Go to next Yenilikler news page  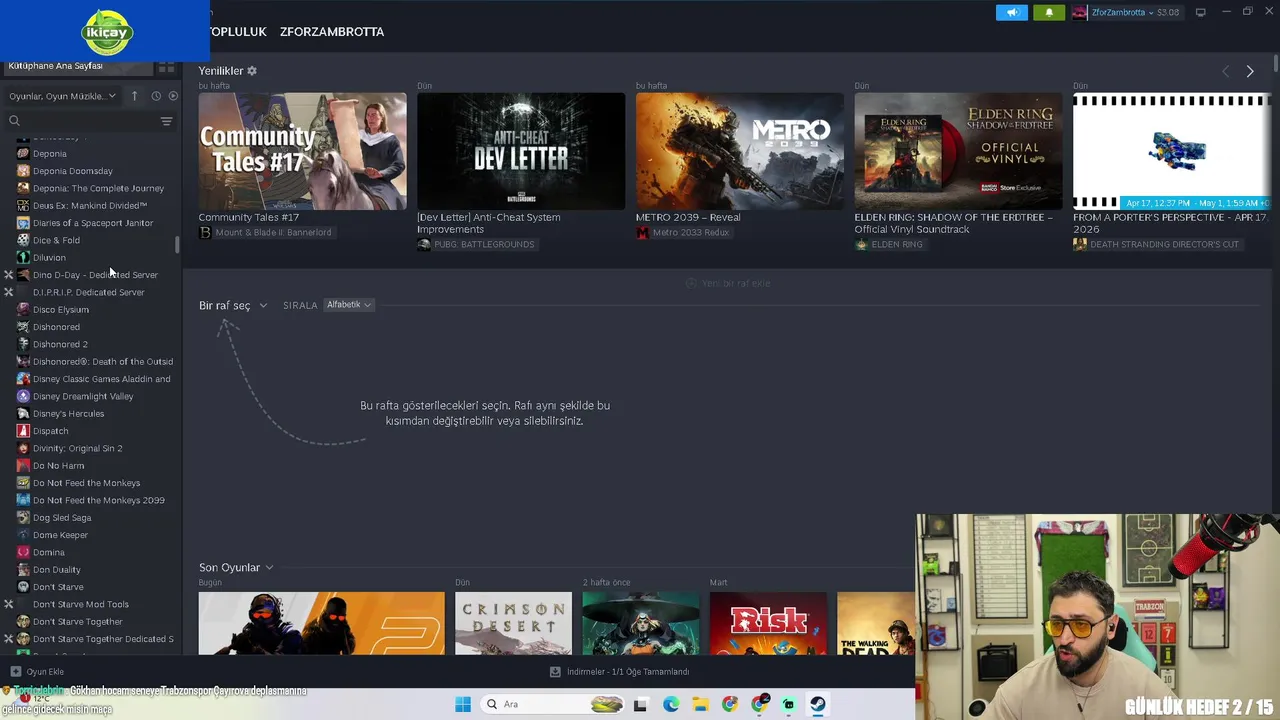click(x=1250, y=71)
